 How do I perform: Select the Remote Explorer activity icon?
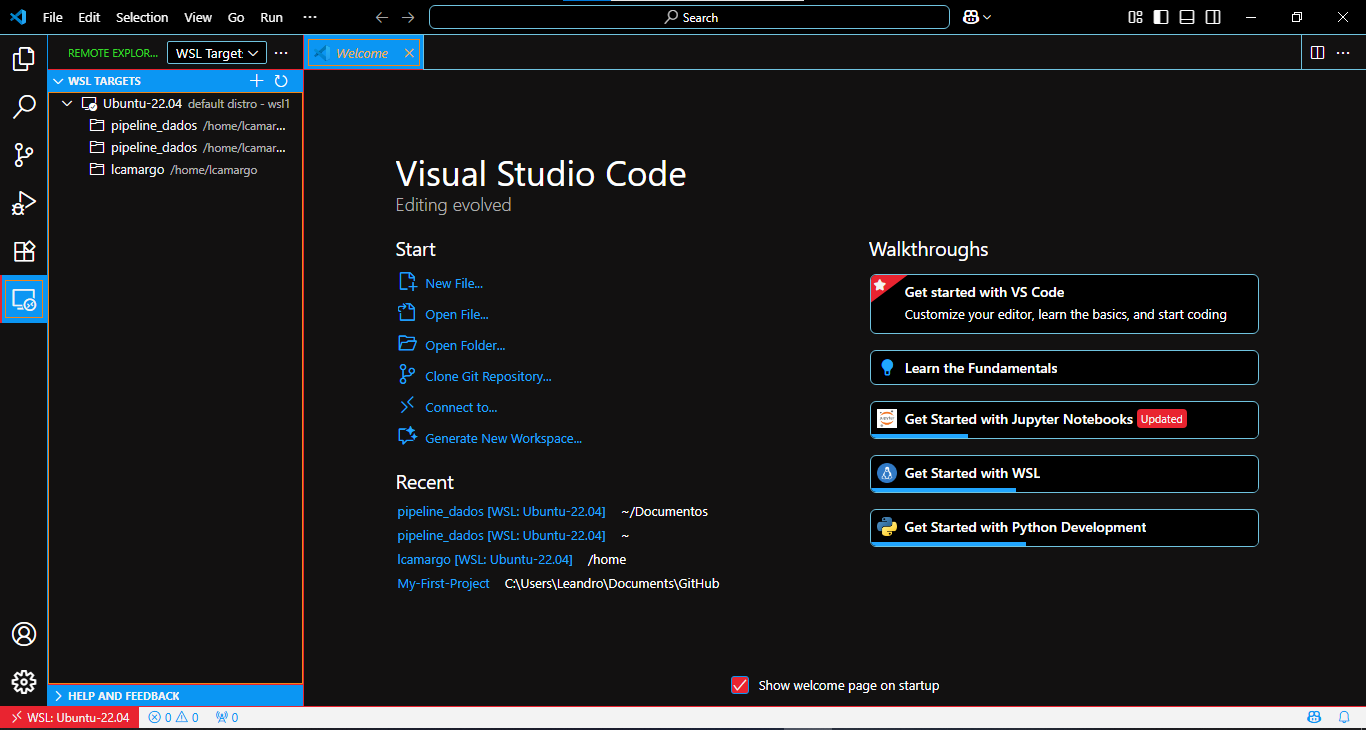(24, 299)
